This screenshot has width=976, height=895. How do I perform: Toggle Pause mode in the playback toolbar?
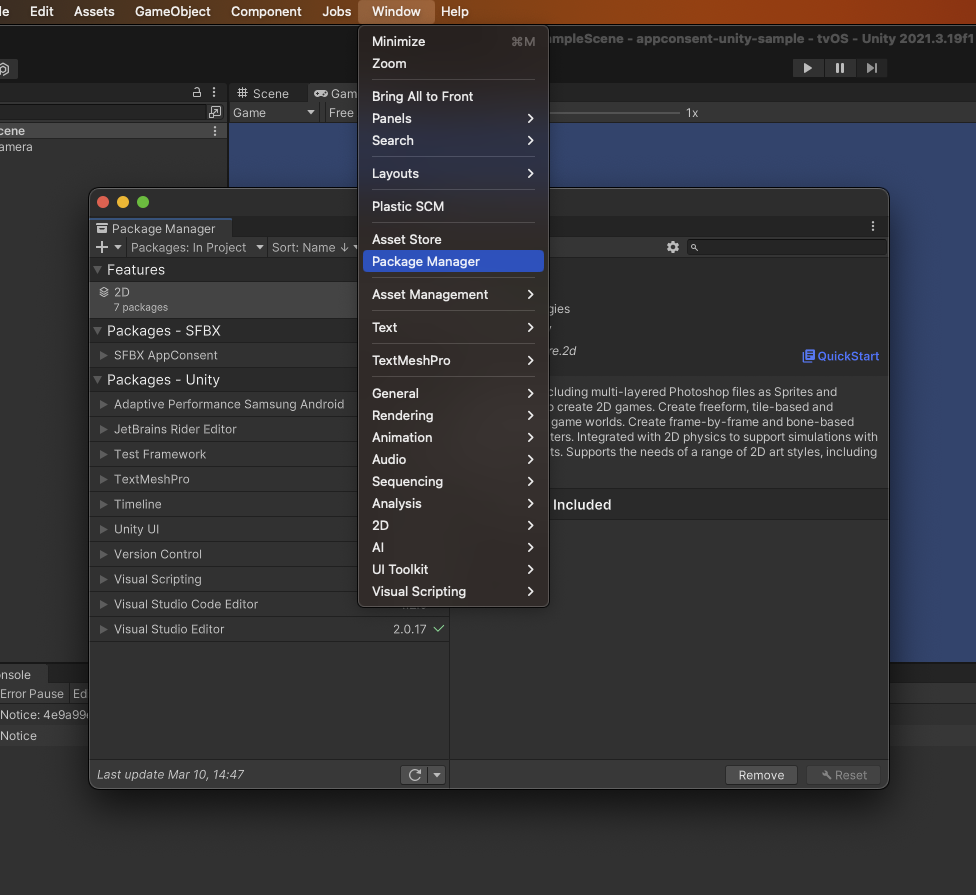click(840, 68)
